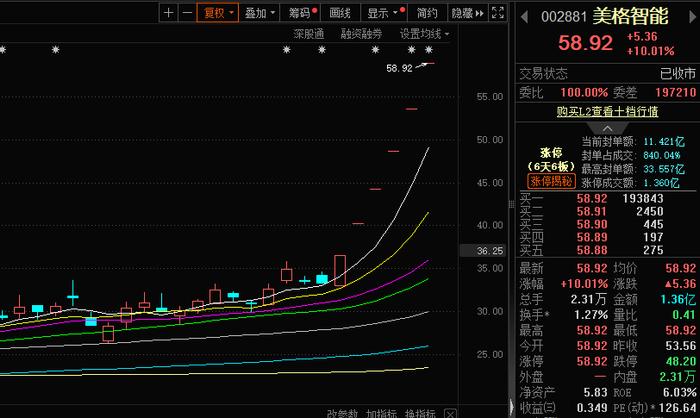
Task: Click the 量比 0.41 value
Action: [x=684, y=315]
